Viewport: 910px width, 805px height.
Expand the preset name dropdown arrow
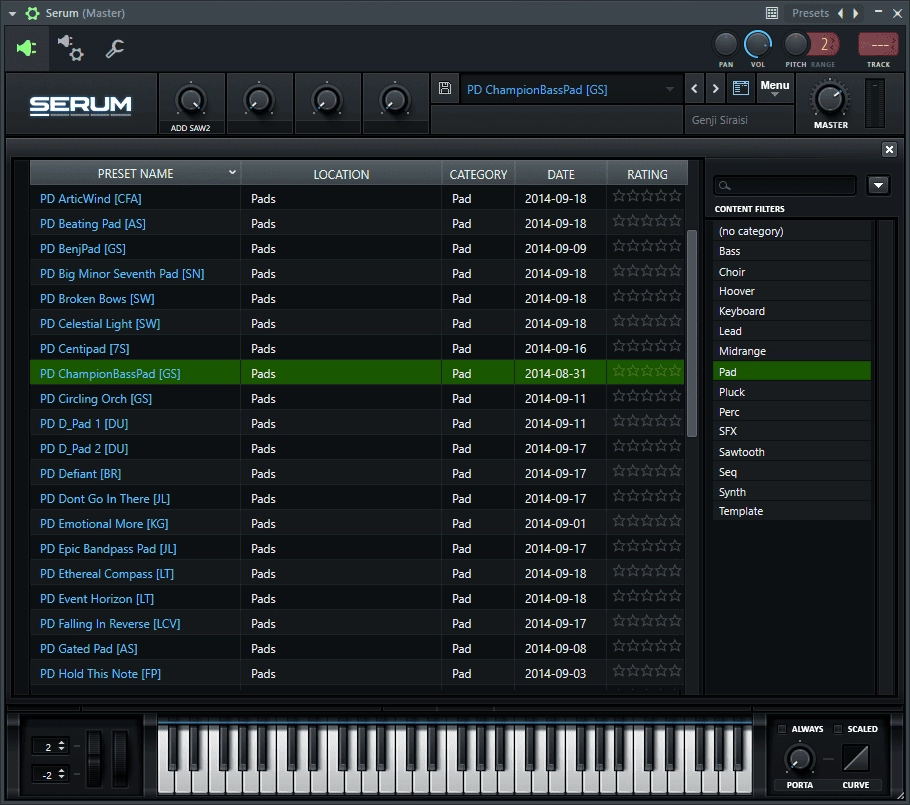[x=670, y=89]
